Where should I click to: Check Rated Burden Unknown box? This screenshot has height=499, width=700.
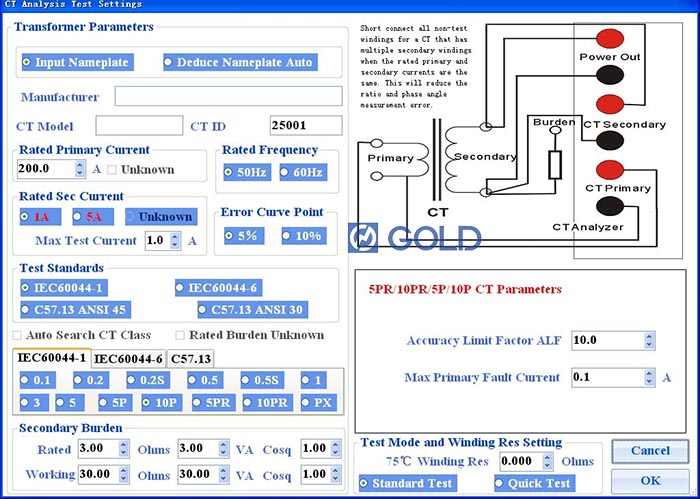click(181, 335)
